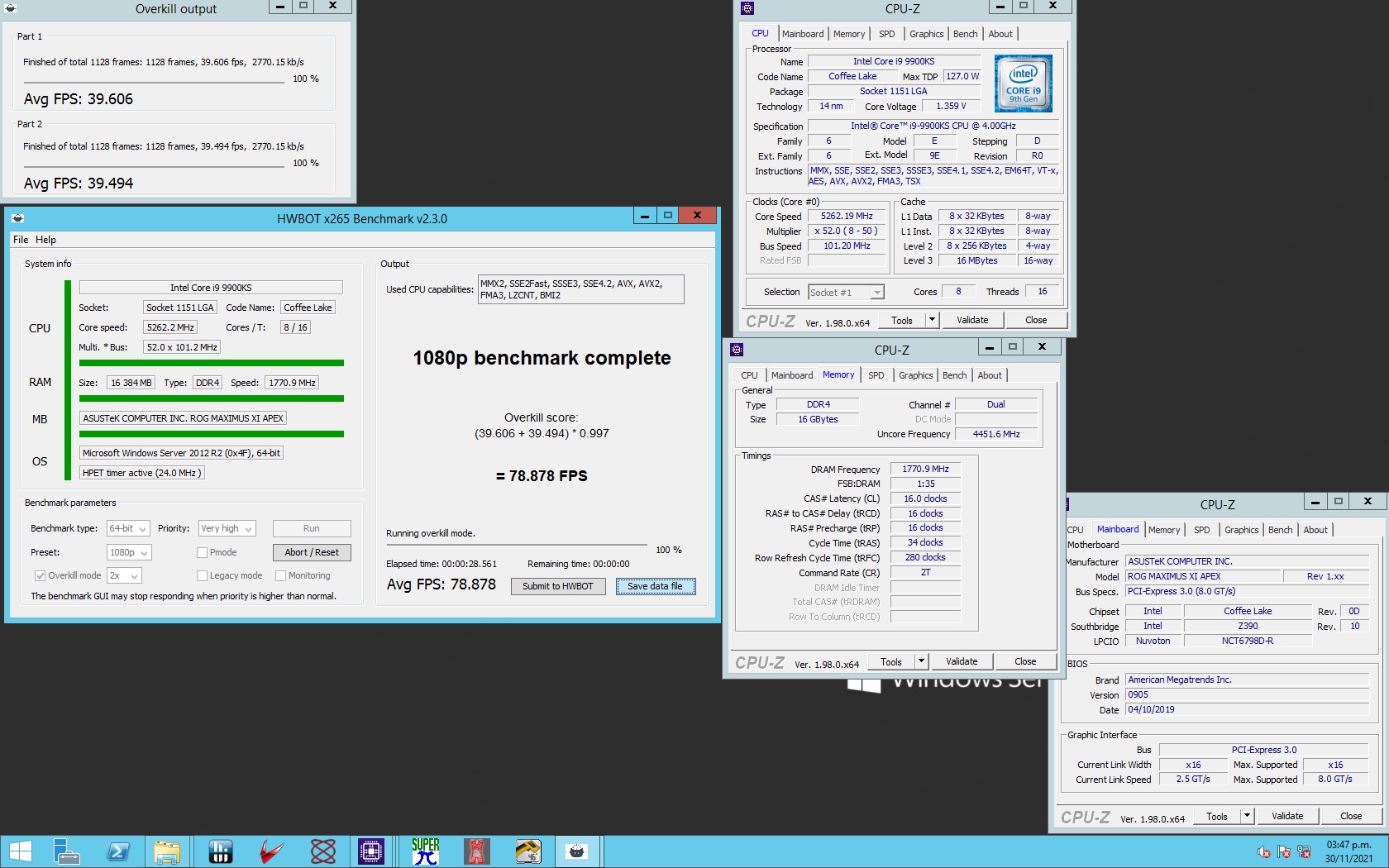Click the CPU-Z CPU window title bar icon
Image resolution: width=1389 pixels, height=868 pixels.
[x=747, y=8]
